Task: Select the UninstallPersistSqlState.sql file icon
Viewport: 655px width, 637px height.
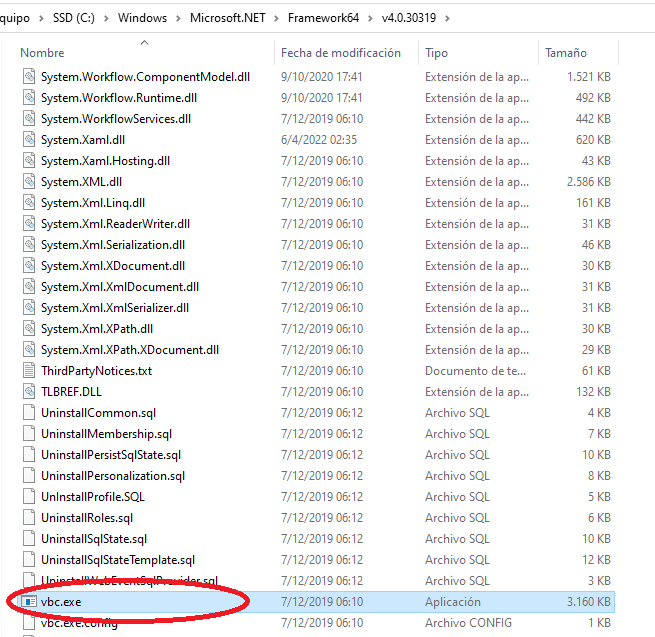Action: tap(29, 454)
